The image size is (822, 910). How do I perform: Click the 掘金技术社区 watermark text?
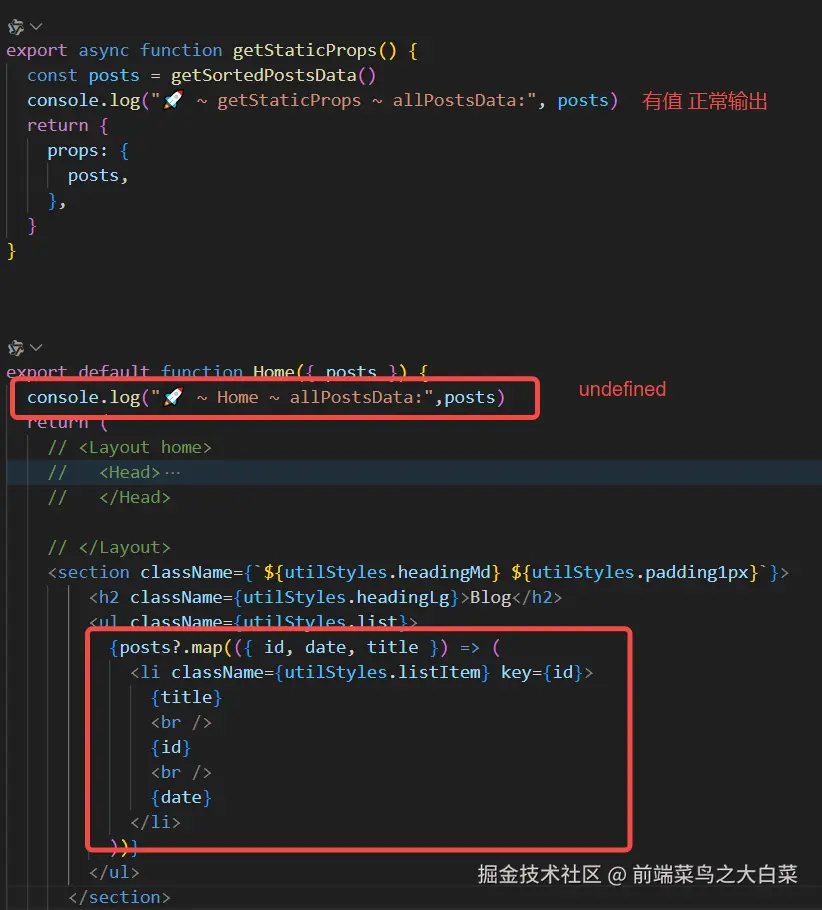point(539,875)
